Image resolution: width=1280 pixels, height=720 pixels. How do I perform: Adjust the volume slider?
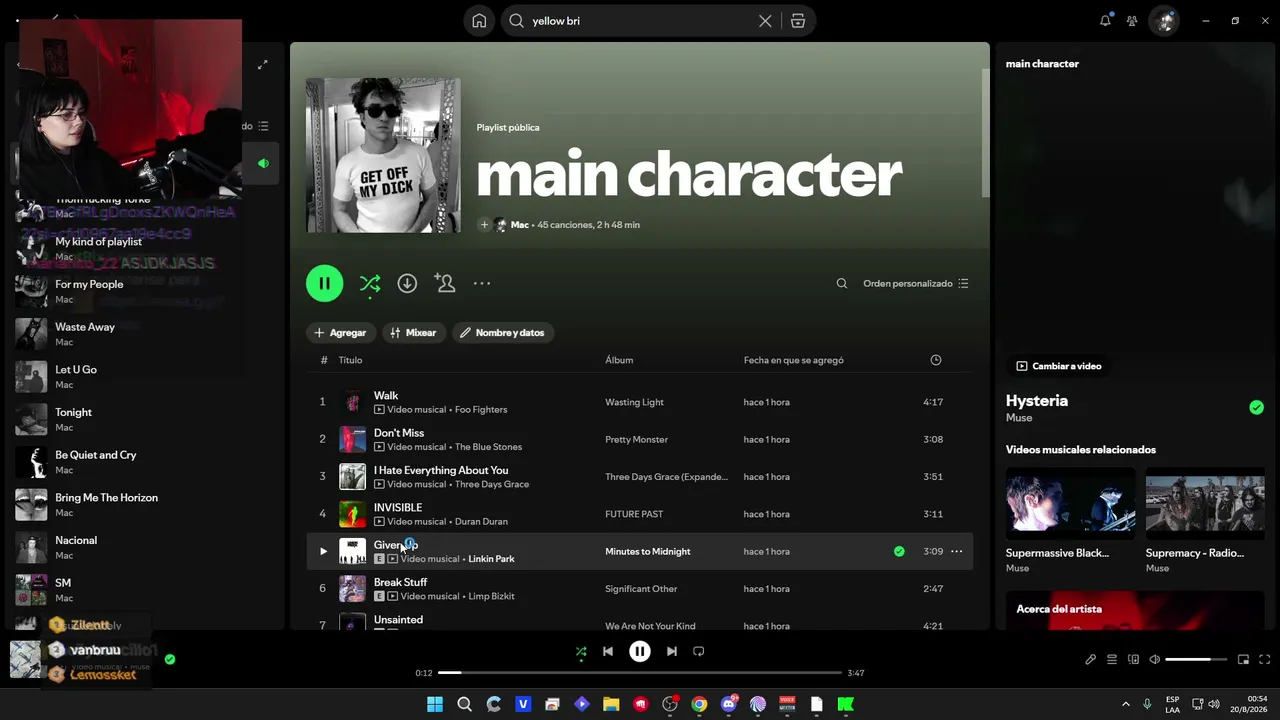coord(1196,660)
